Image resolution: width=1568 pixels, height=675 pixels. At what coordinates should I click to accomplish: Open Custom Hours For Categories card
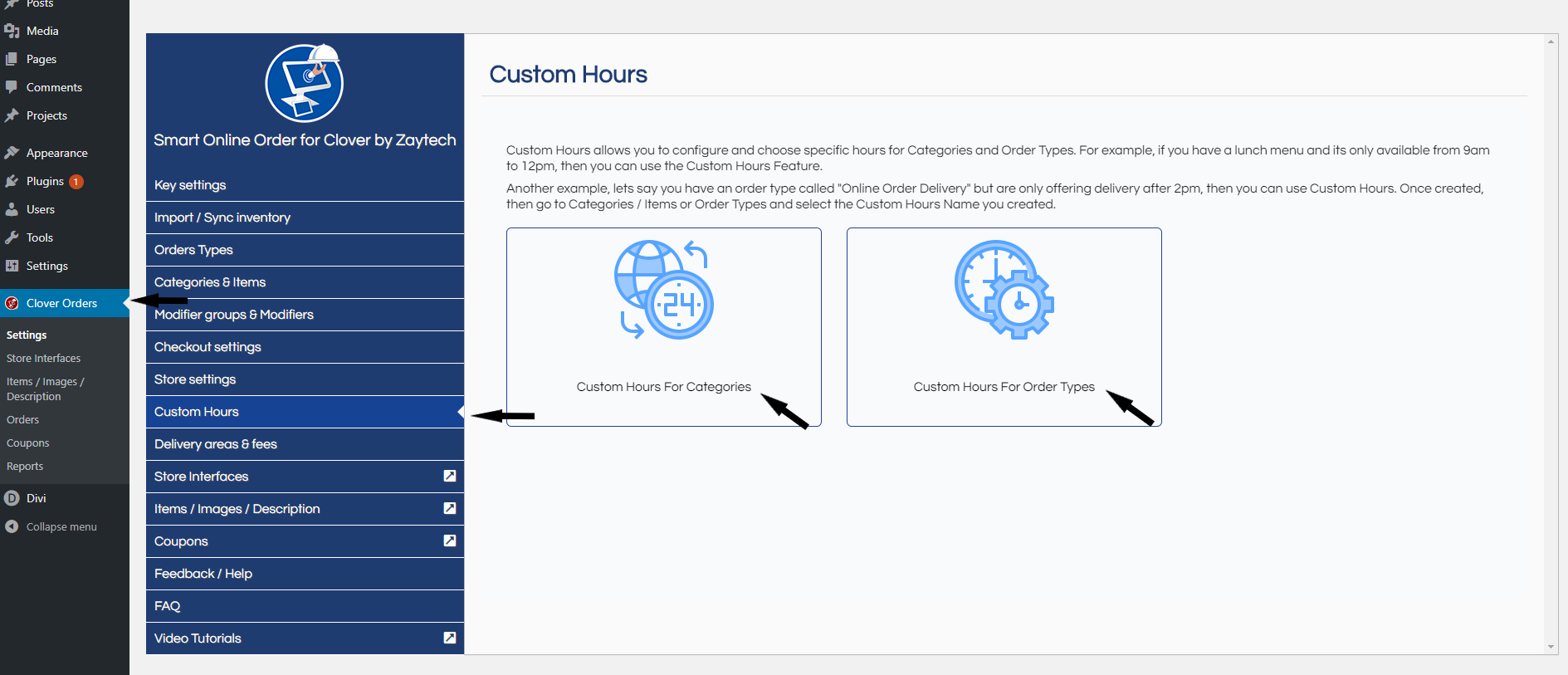(664, 327)
